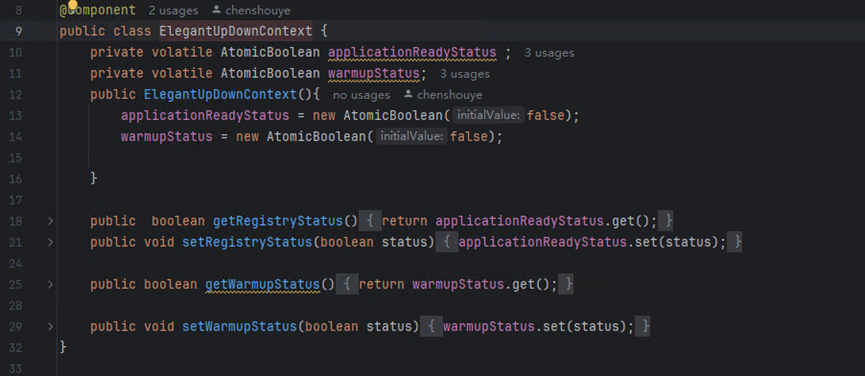Click line number 9 in gutter
This screenshot has width=865, height=376.
tap(19, 31)
